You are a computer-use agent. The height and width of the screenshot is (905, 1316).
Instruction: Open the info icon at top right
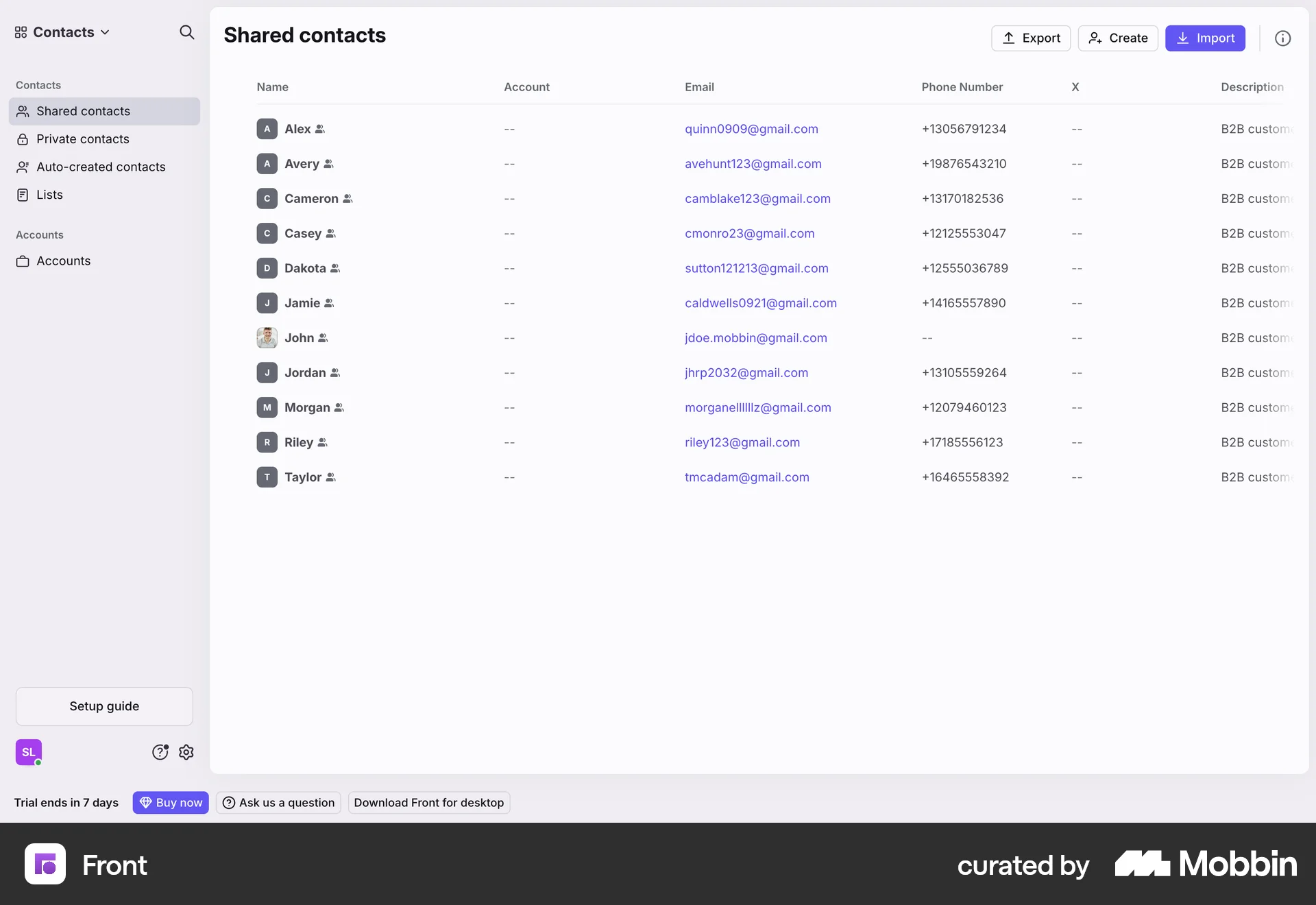click(1282, 38)
